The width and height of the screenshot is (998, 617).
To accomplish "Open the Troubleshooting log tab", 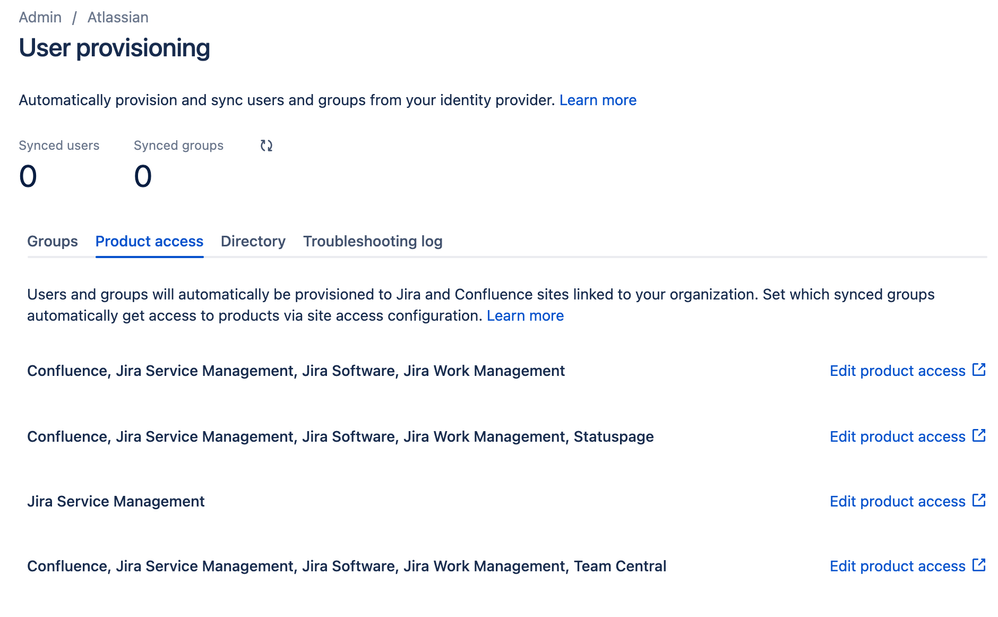I will (372, 241).
